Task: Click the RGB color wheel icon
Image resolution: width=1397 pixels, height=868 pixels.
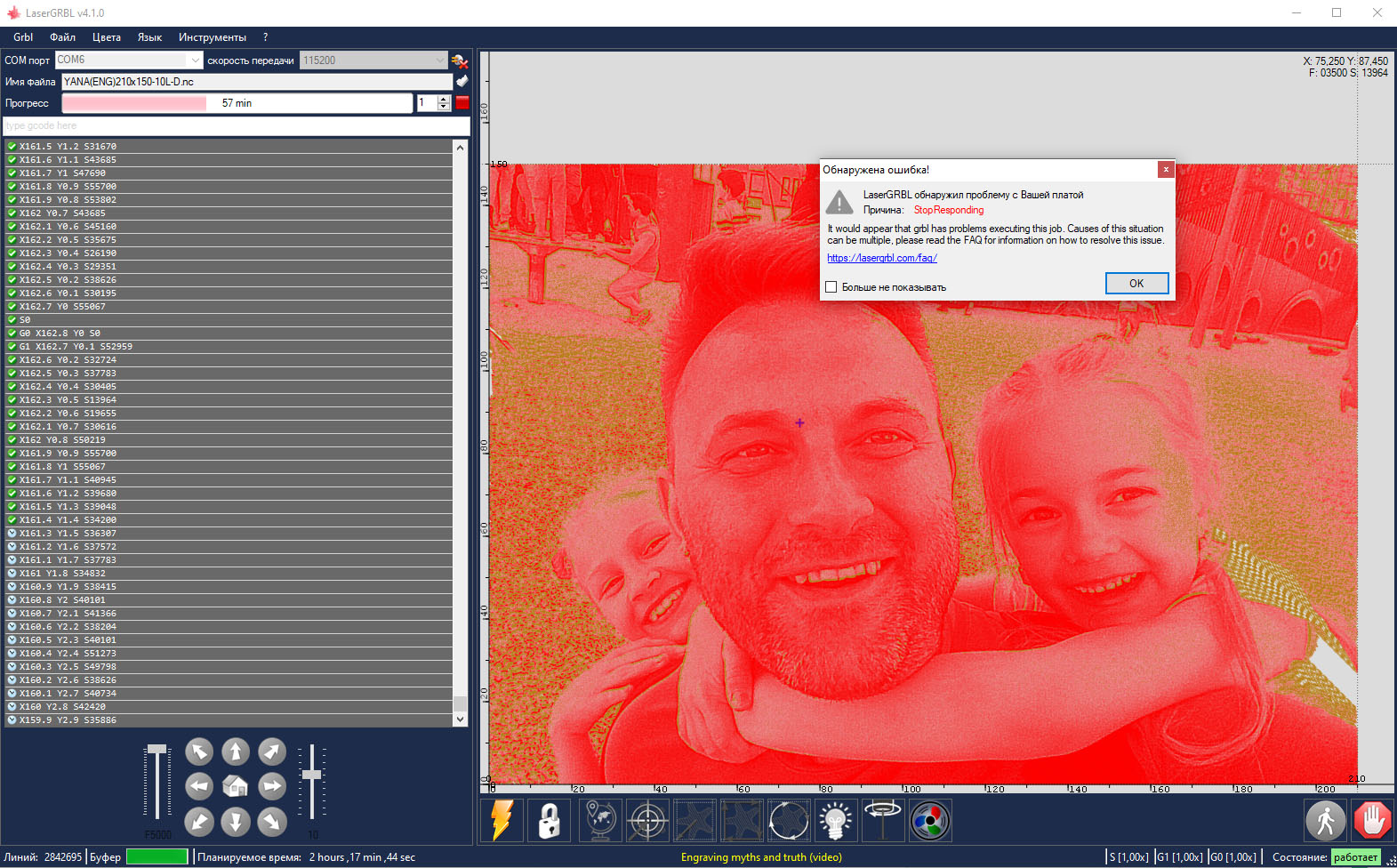Action: coord(929,820)
